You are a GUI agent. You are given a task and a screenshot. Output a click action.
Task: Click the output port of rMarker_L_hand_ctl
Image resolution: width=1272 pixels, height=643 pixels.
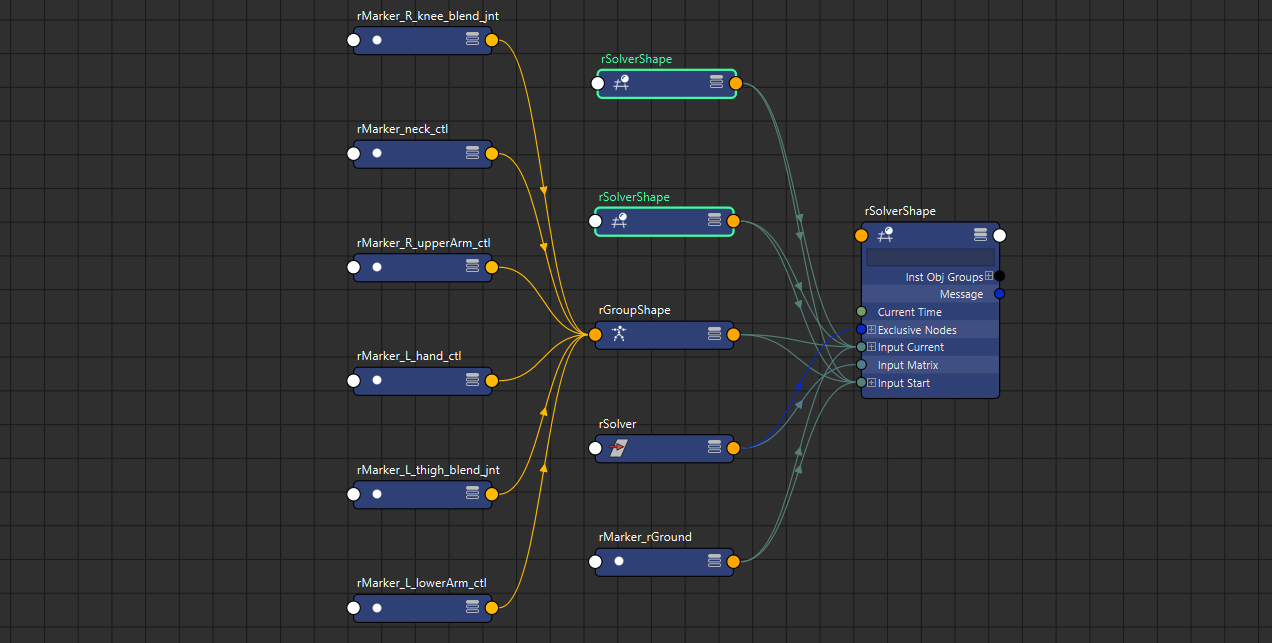point(491,380)
